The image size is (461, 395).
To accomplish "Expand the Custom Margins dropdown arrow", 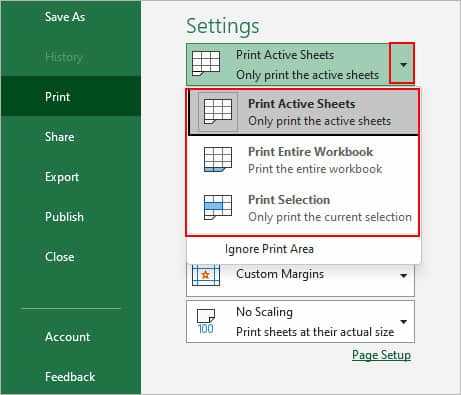I will [x=404, y=276].
